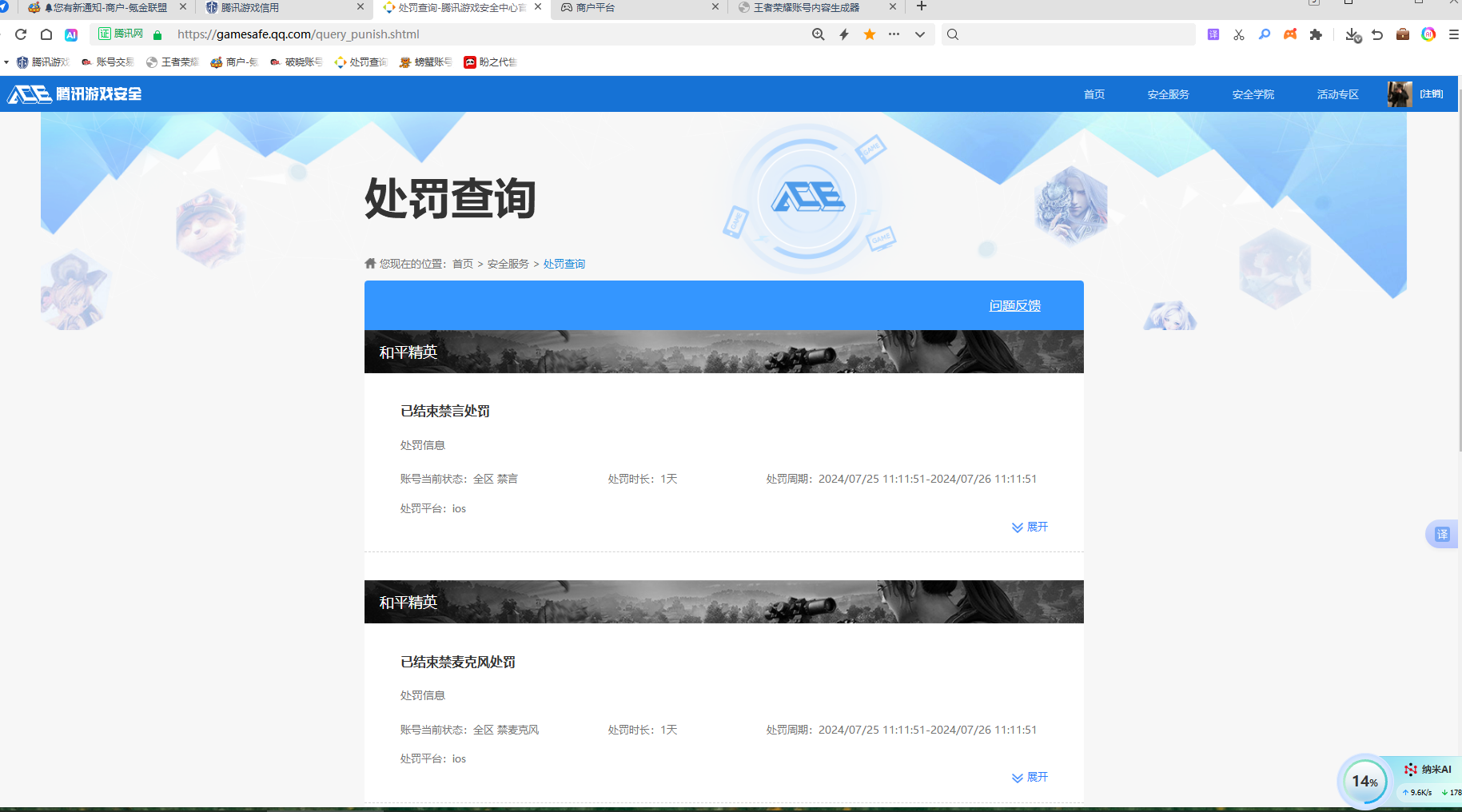
Task: Open the downloads icon in the toolbar
Action: click(x=1352, y=34)
